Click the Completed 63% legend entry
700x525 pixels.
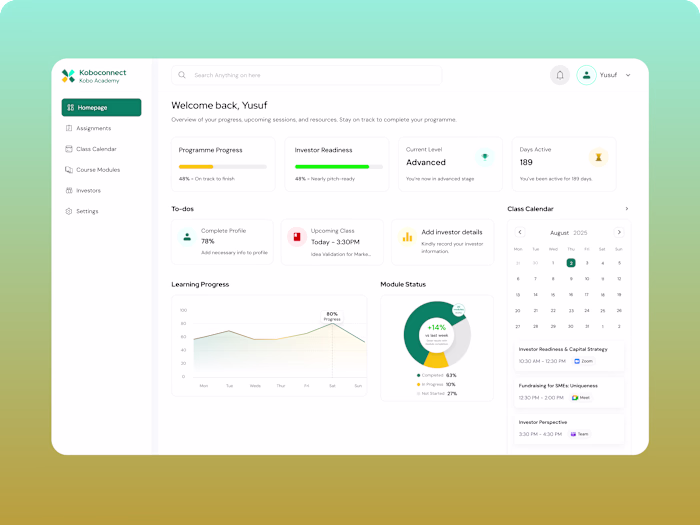pyautogui.click(x=437, y=375)
